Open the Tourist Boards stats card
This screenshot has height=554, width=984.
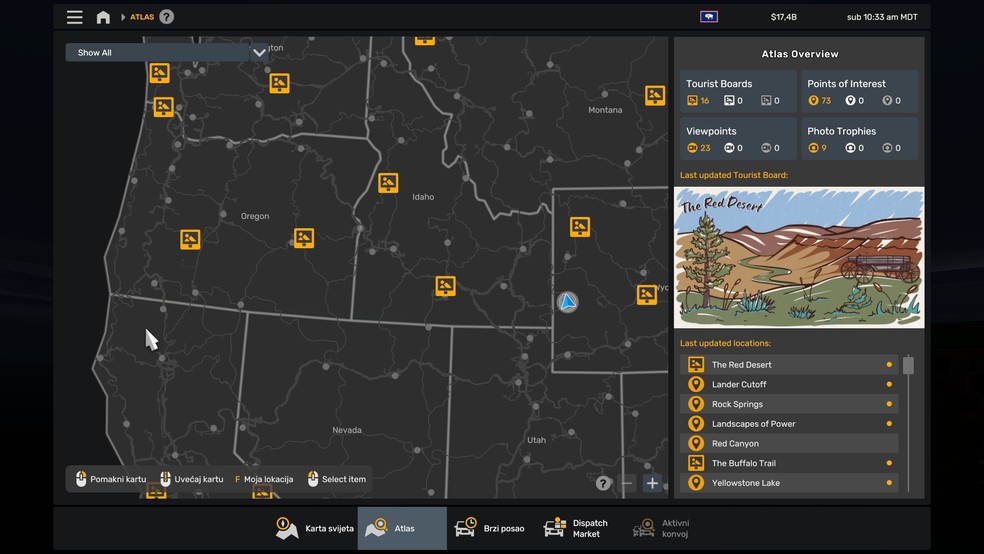(738, 92)
